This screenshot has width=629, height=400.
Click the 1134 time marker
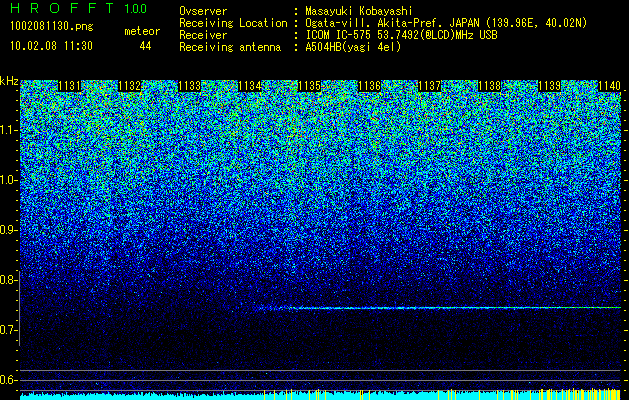pyautogui.click(x=250, y=86)
